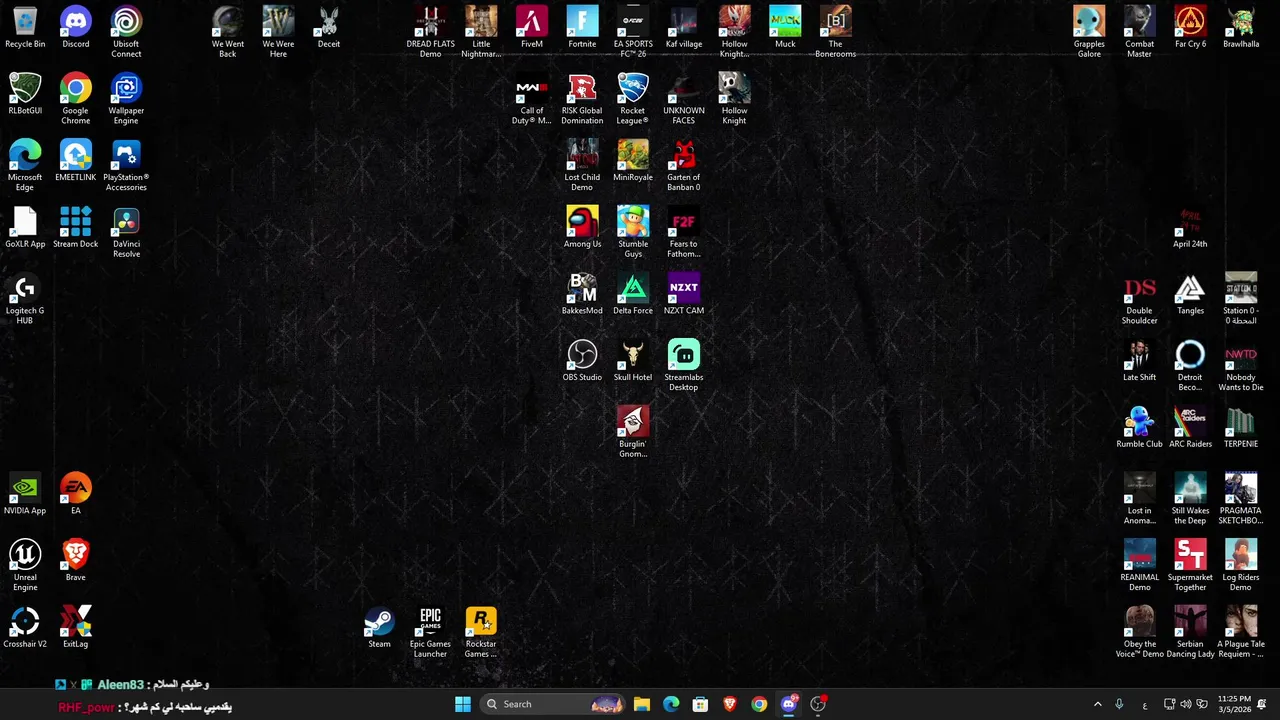Select the ARC Raiders desktop icon
This screenshot has height=720, width=1280.
point(1190,428)
